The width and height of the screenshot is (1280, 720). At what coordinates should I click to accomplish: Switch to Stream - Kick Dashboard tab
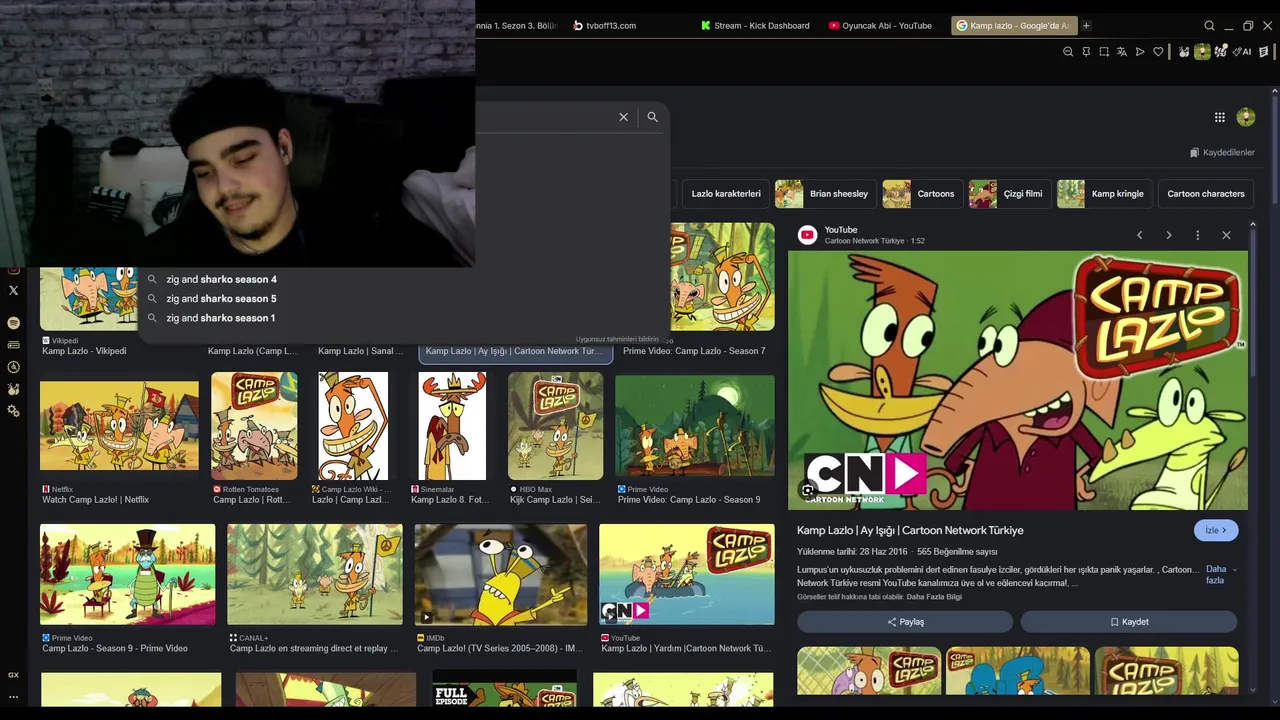coord(755,26)
